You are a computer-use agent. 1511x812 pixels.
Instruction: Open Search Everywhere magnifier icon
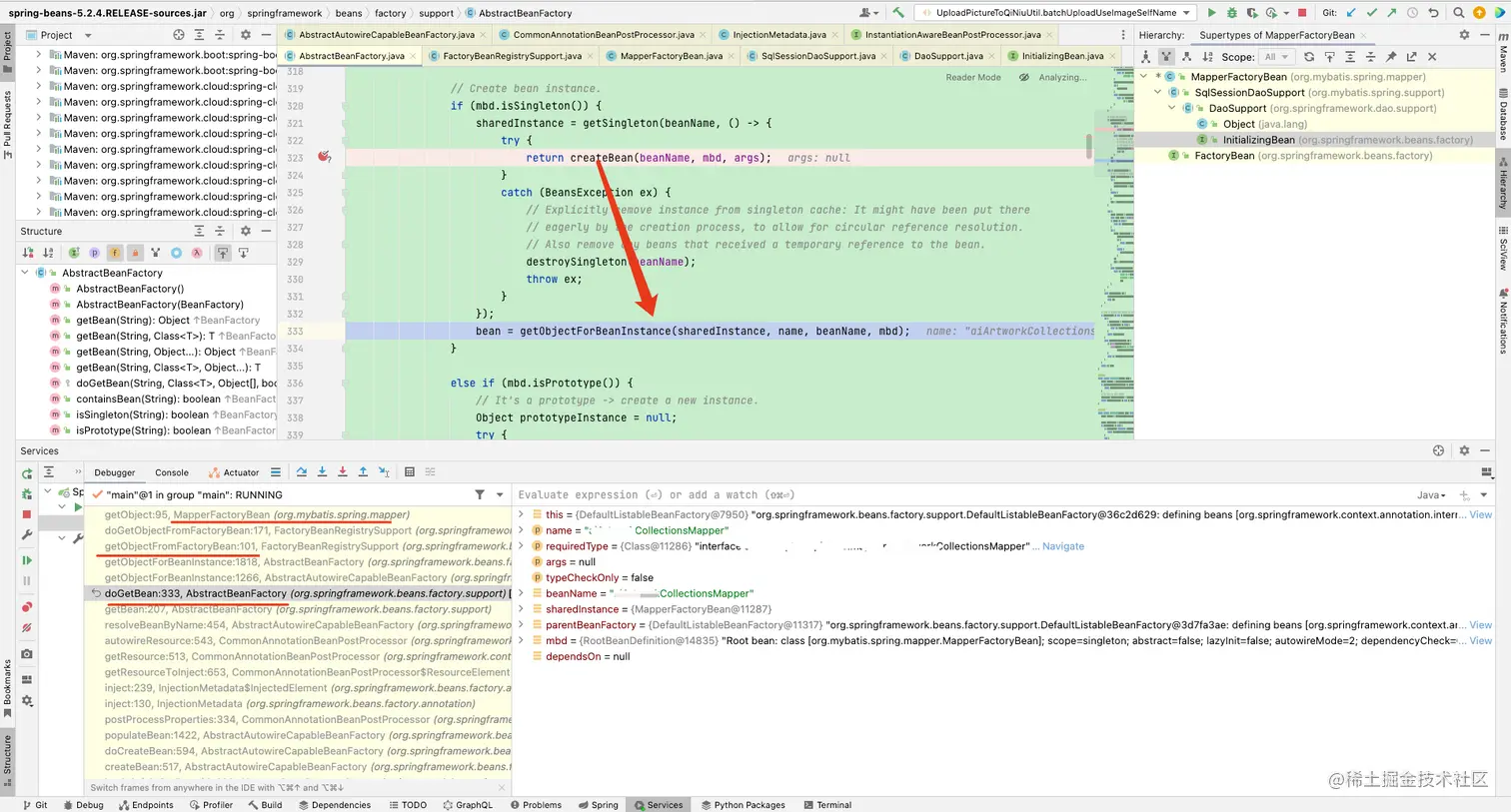(x=1459, y=13)
